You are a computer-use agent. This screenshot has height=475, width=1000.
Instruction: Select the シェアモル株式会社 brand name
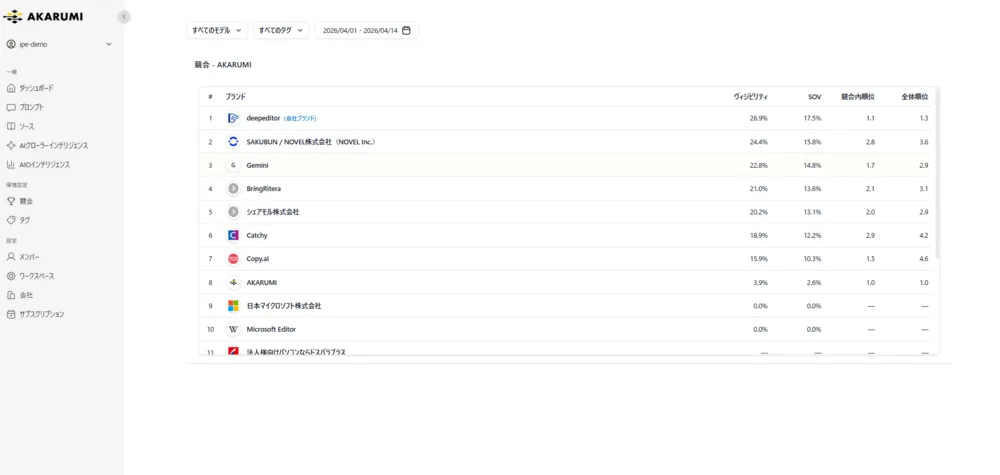click(x=273, y=212)
